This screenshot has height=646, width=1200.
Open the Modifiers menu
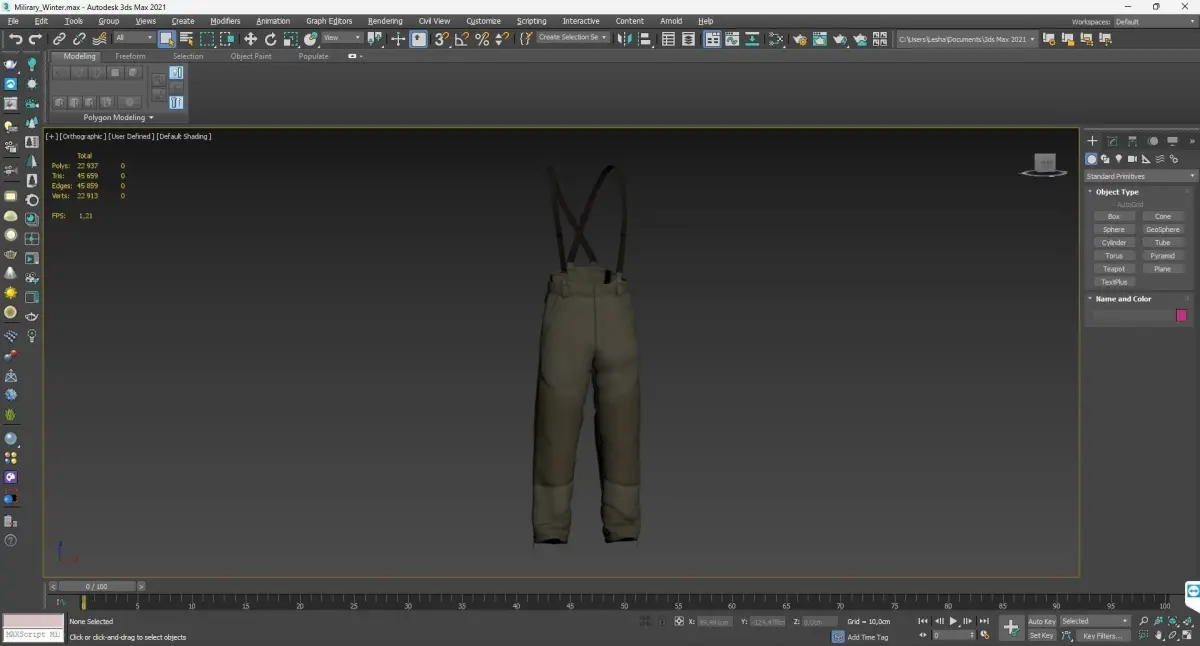pos(225,21)
